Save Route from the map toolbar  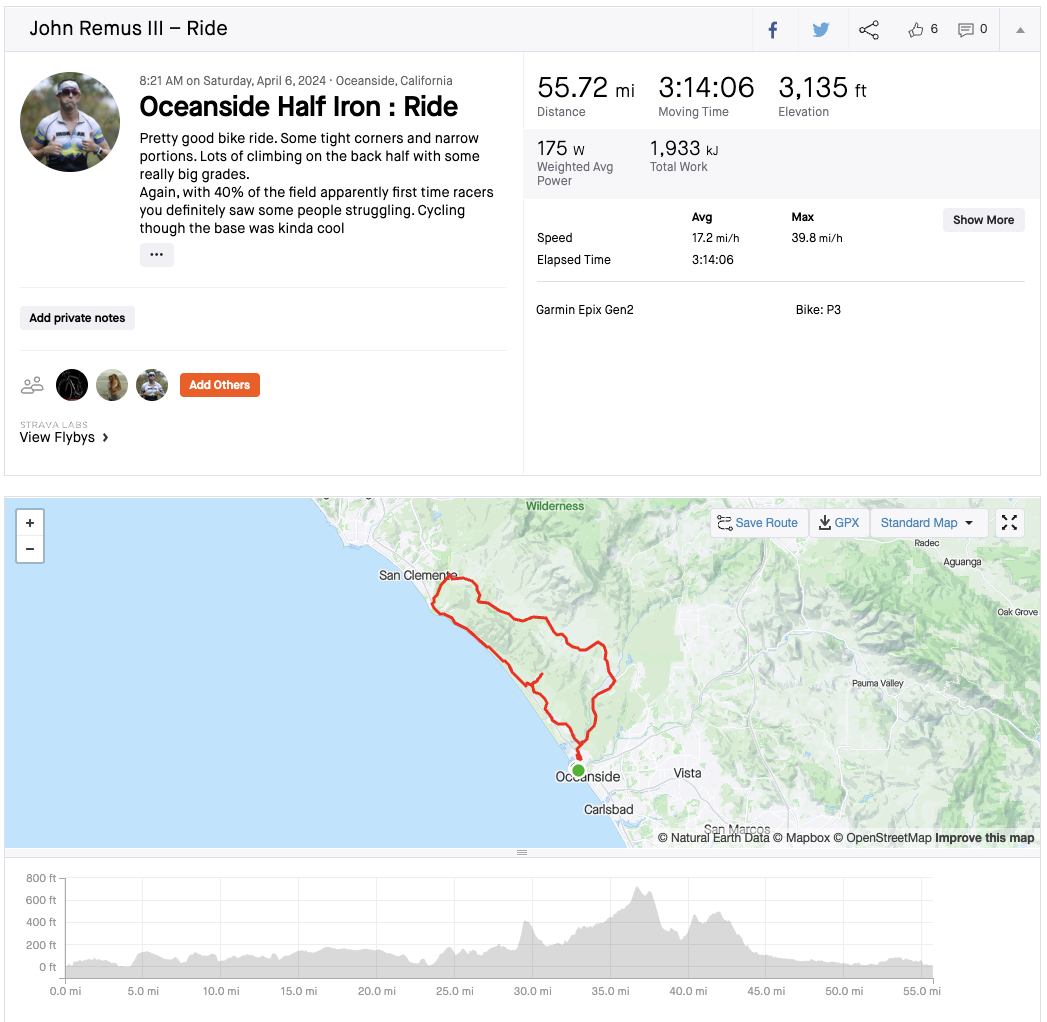[x=757, y=523]
